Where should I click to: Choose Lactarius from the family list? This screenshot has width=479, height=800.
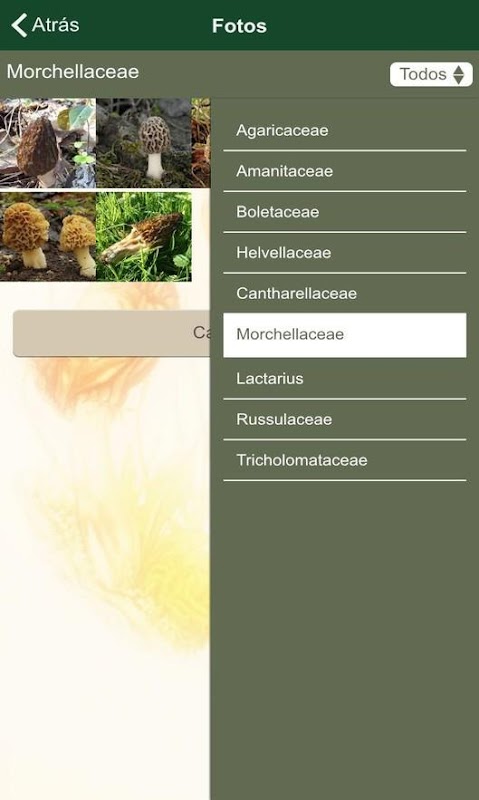coord(345,379)
